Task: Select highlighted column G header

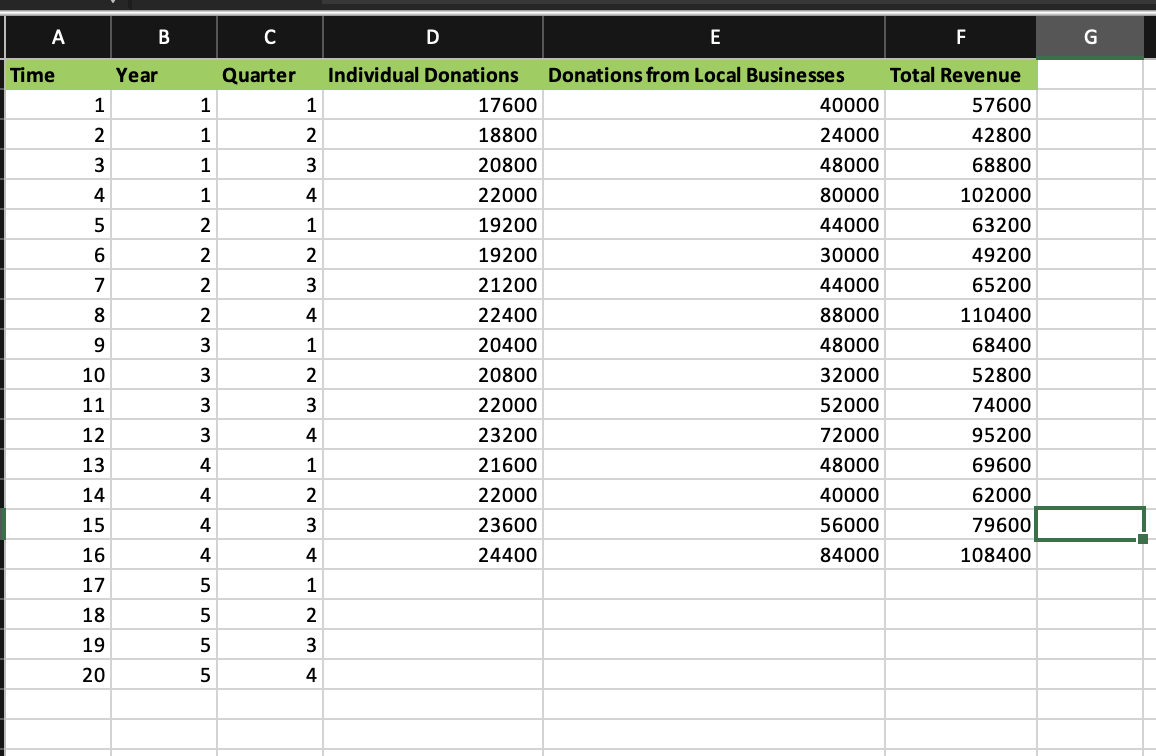Action: click(1090, 37)
